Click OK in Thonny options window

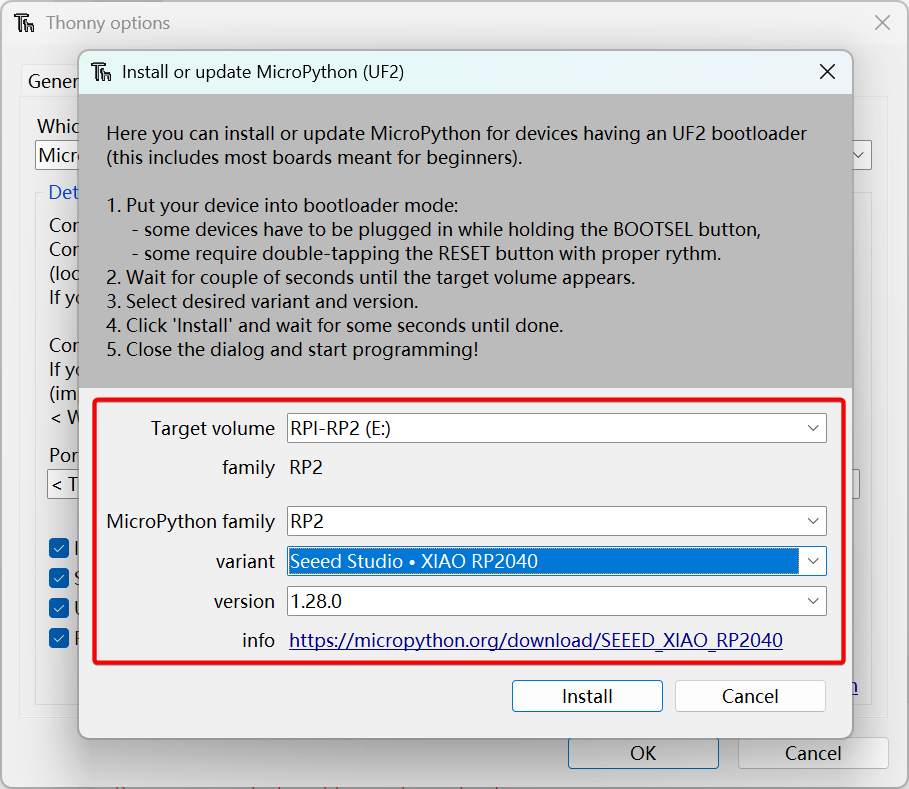click(643, 753)
